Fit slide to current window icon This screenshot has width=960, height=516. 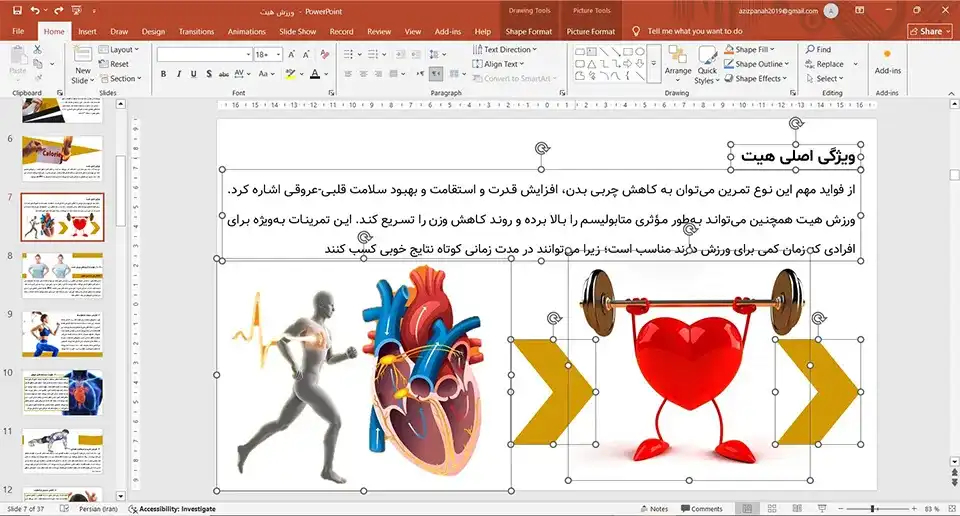pyautogui.click(x=951, y=509)
